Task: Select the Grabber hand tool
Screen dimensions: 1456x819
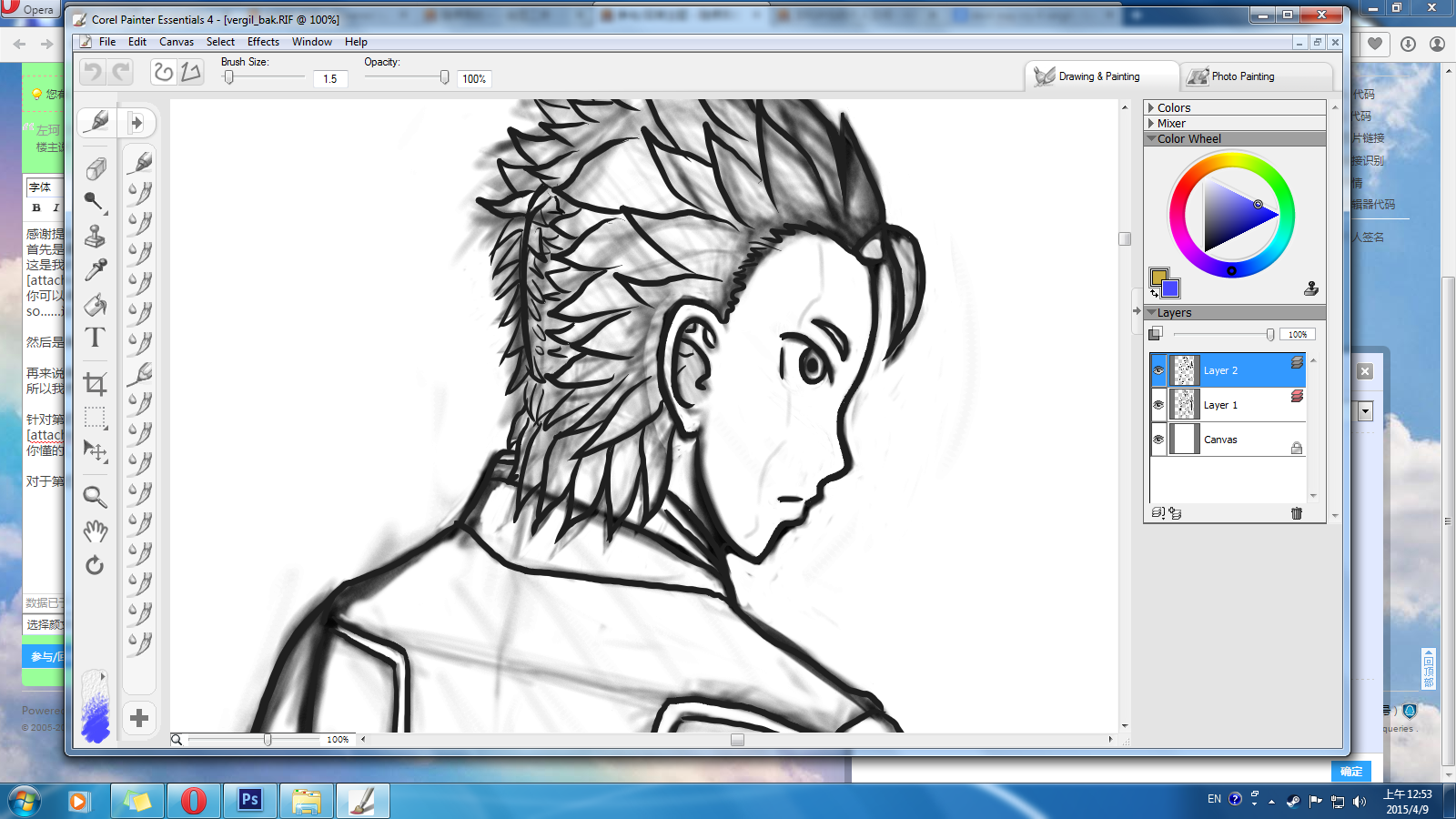Action: point(96,531)
